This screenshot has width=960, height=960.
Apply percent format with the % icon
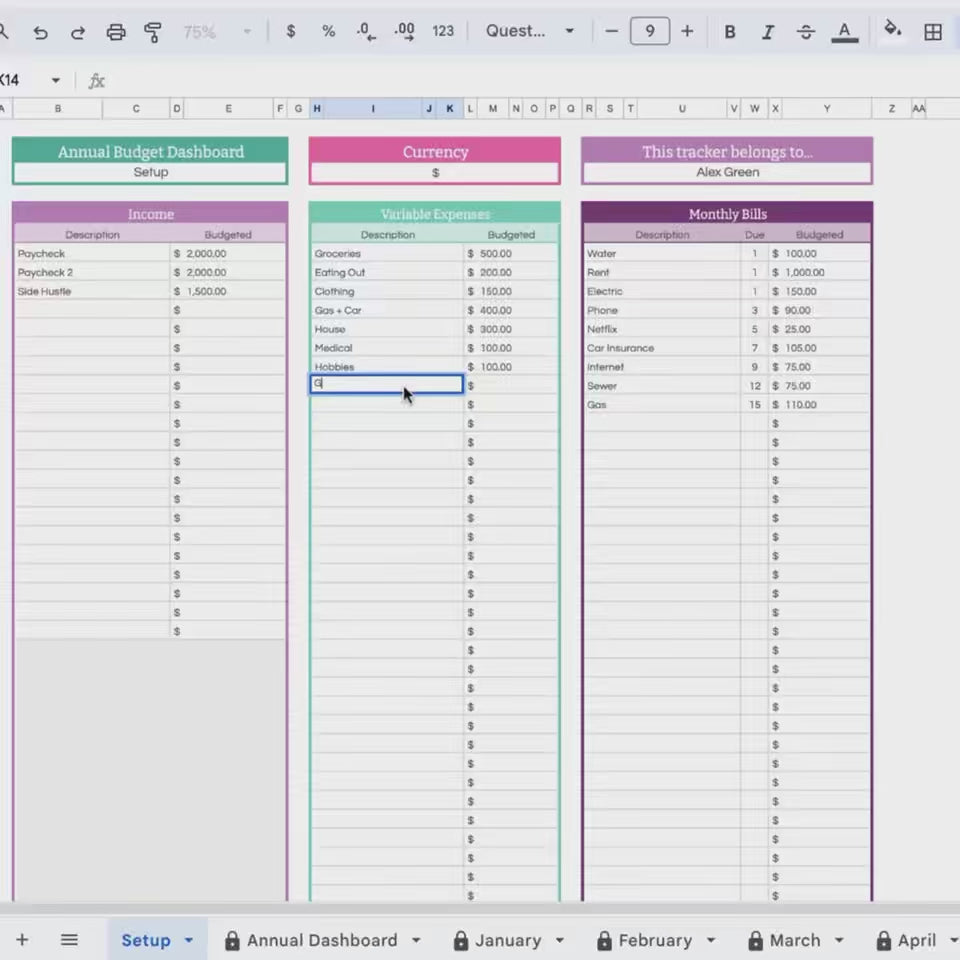[328, 31]
